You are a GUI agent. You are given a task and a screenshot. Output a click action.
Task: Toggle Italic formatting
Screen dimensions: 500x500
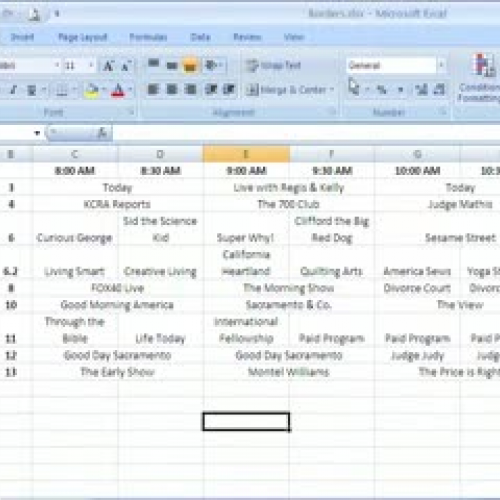(x=14, y=90)
